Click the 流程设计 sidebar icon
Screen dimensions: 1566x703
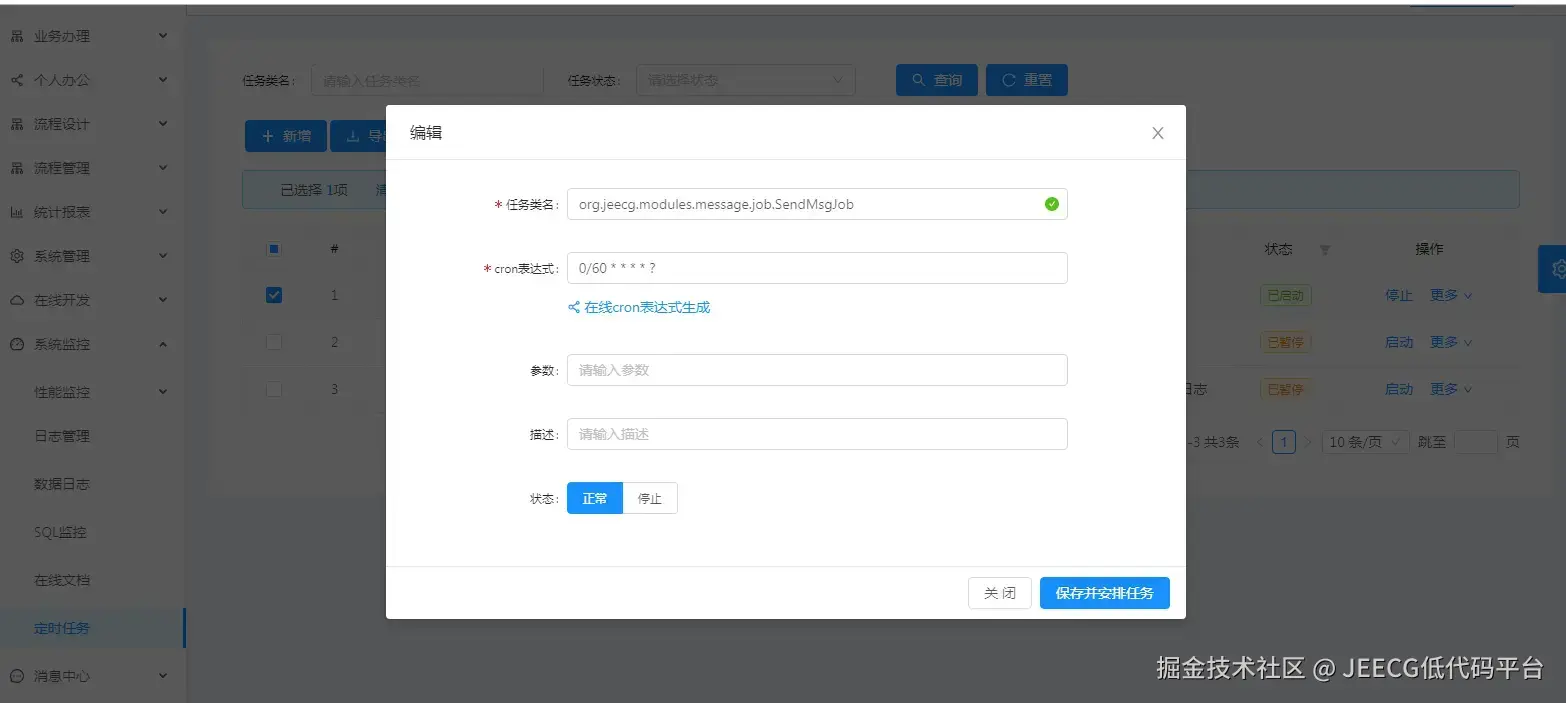17,124
